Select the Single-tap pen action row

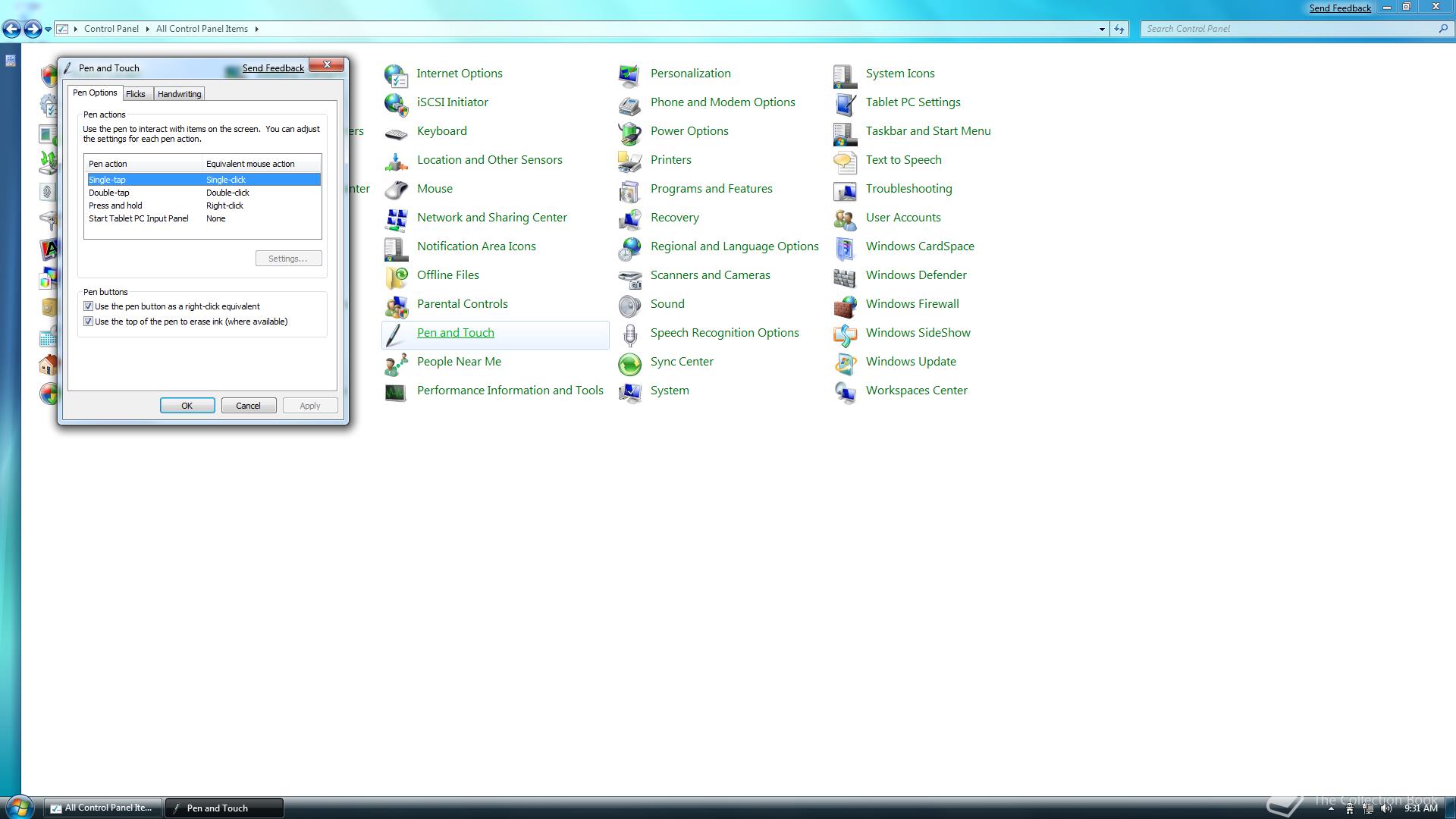point(203,180)
